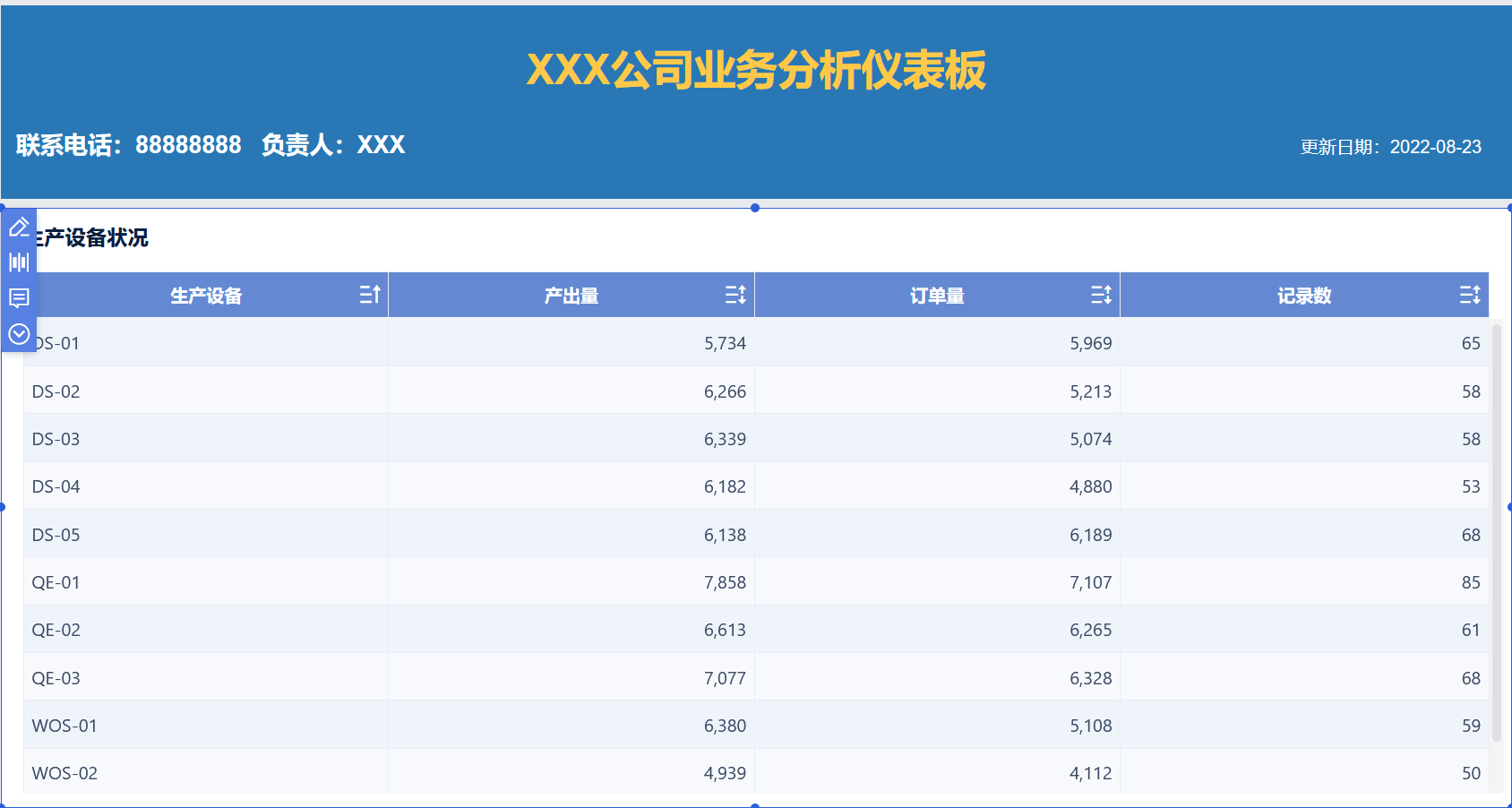
Task: Click the 订单量 column header label
Action: point(937,296)
